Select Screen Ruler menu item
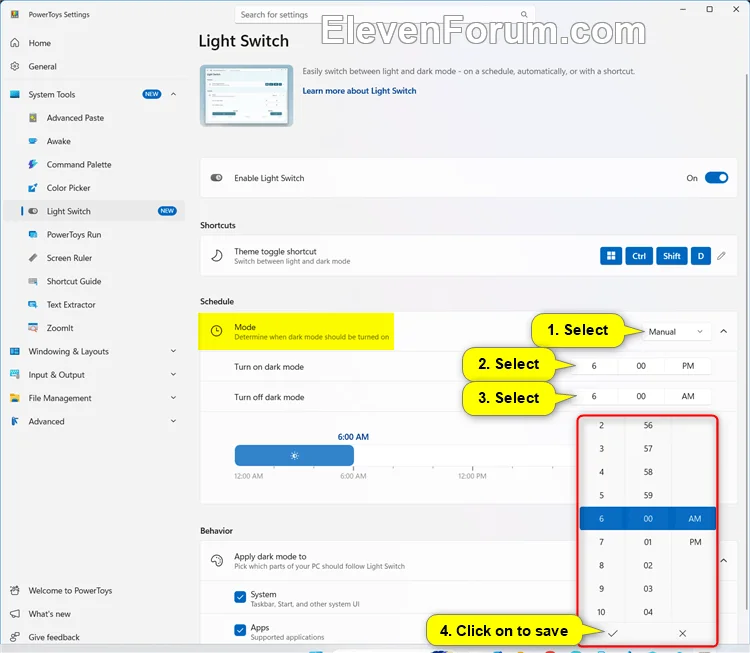Viewport: 750px width, 653px height. 94,258
